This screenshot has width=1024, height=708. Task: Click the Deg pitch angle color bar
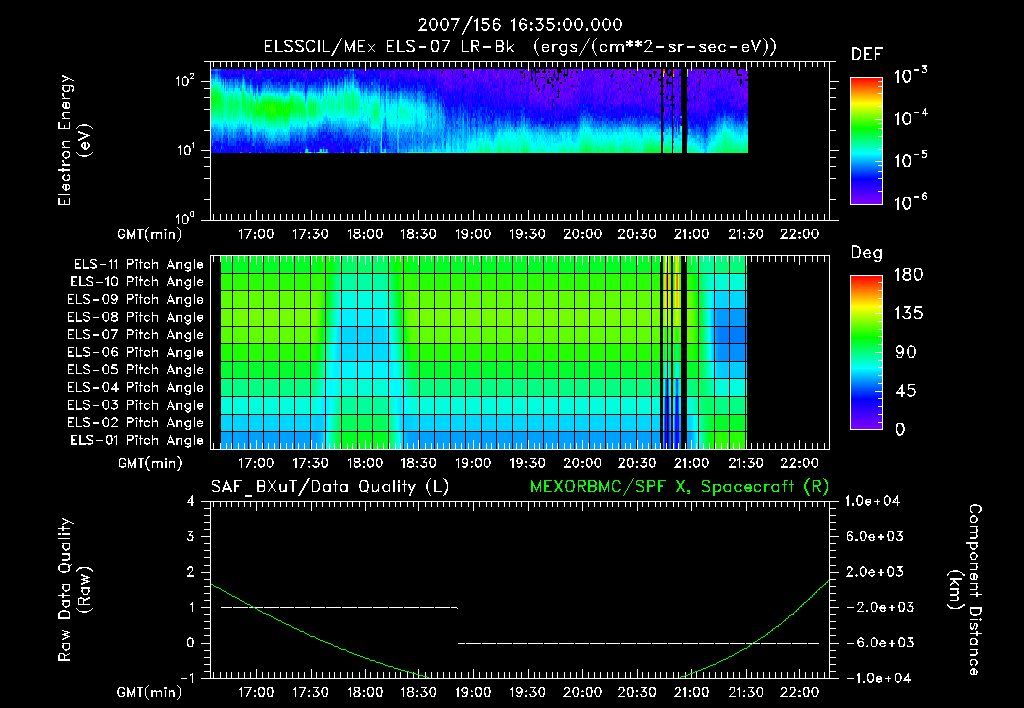click(x=866, y=352)
